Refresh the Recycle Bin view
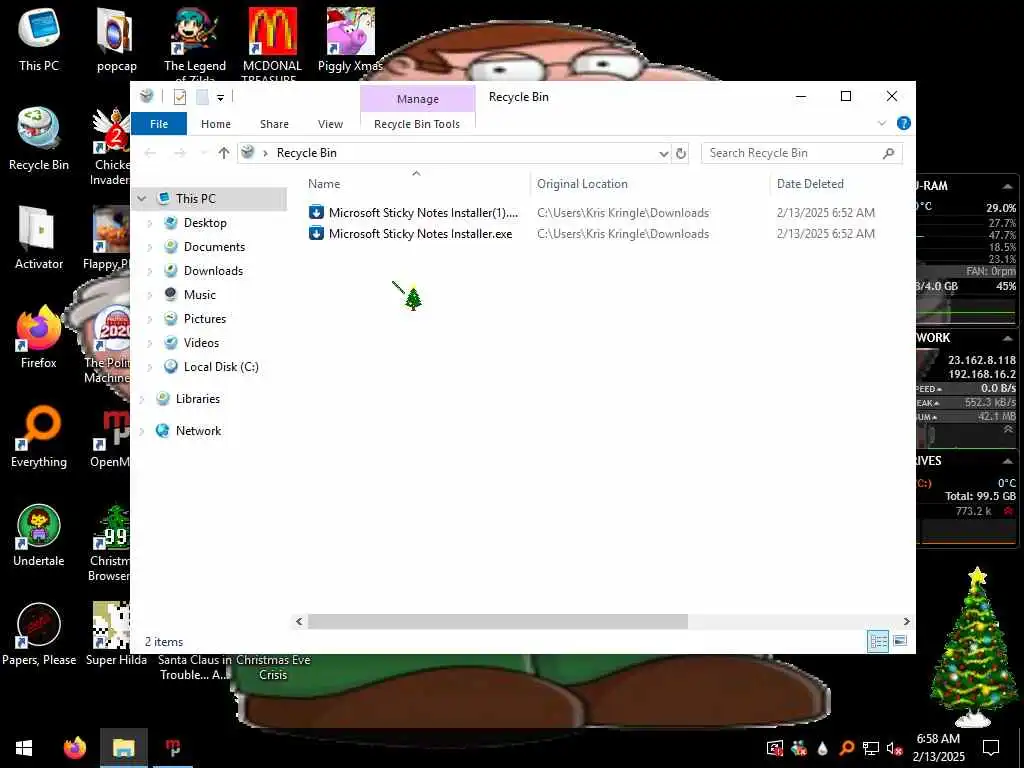Screen dimensions: 1024x768 (x=680, y=153)
